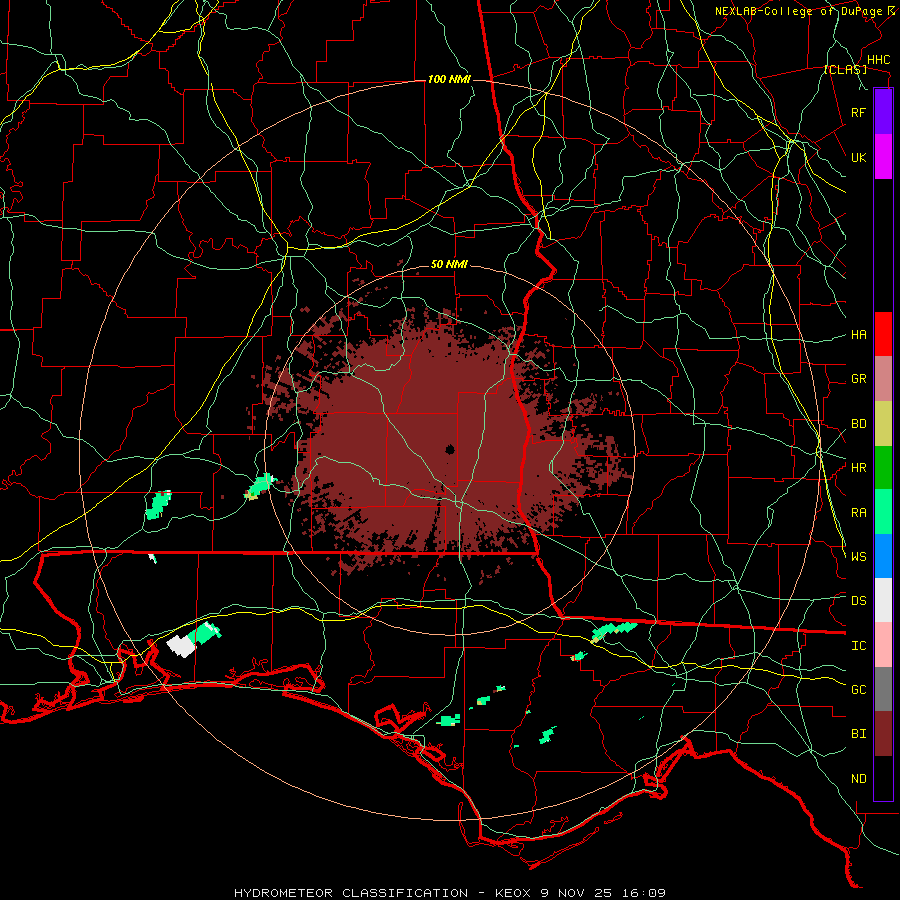Screen dimensions: 900x900
Task: Click the Hydrometeor Classification KEOX title caption
Action: [449, 893]
